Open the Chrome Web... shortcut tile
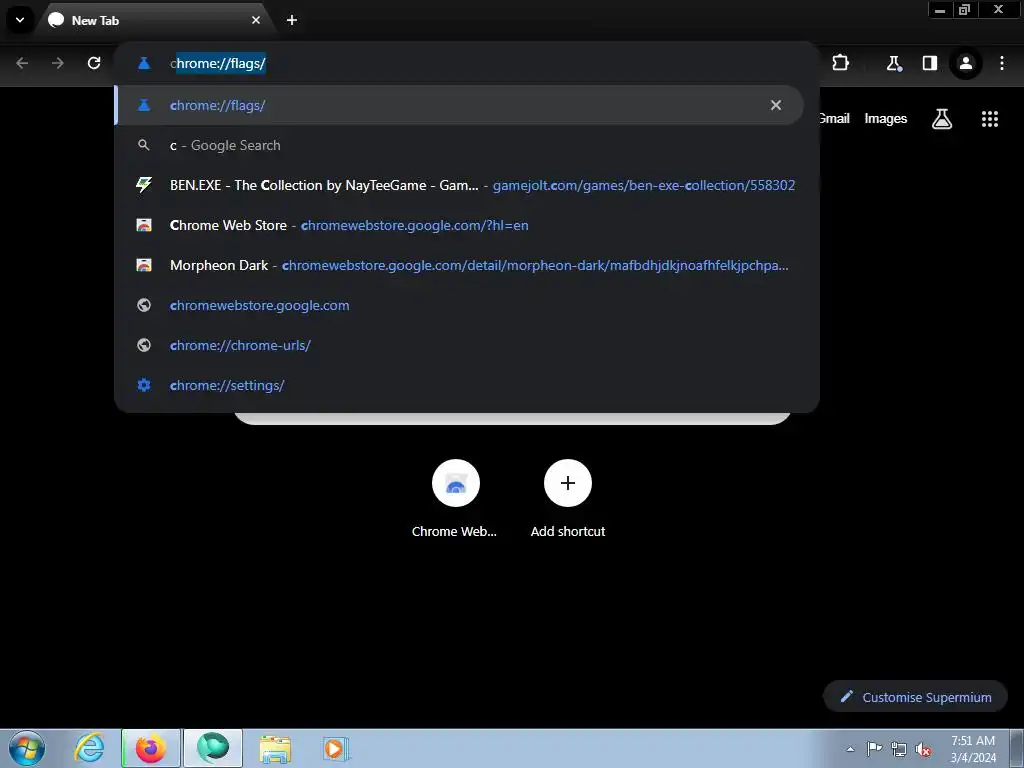 [455, 498]
